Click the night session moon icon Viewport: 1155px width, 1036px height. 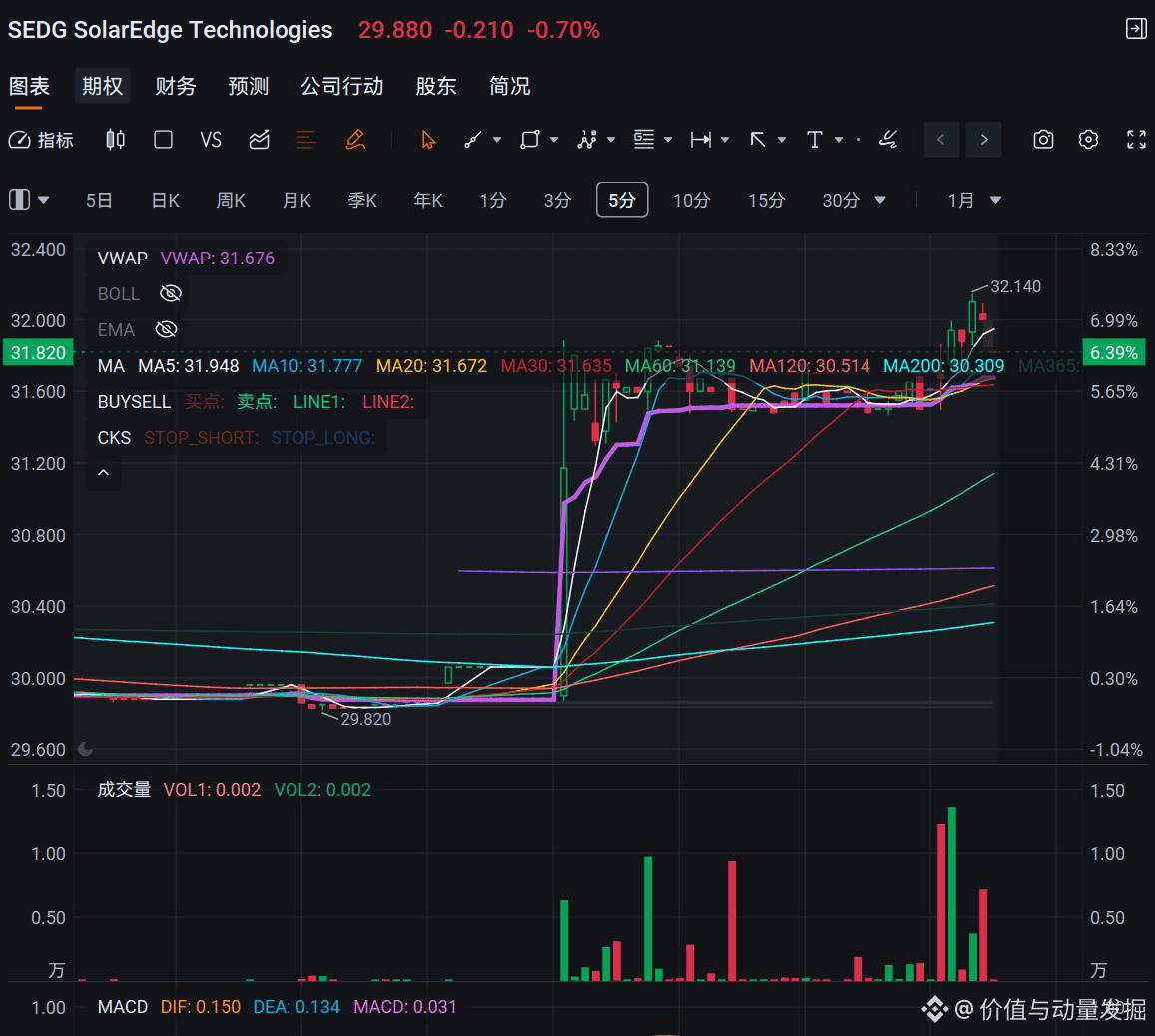(x=86, y=749)
